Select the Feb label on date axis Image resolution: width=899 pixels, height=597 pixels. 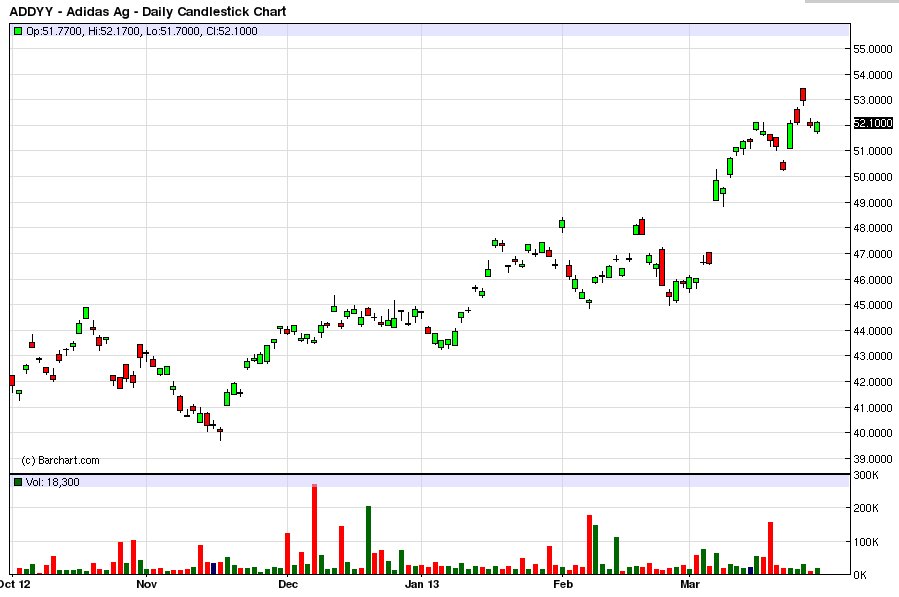[x=562, y=584]
